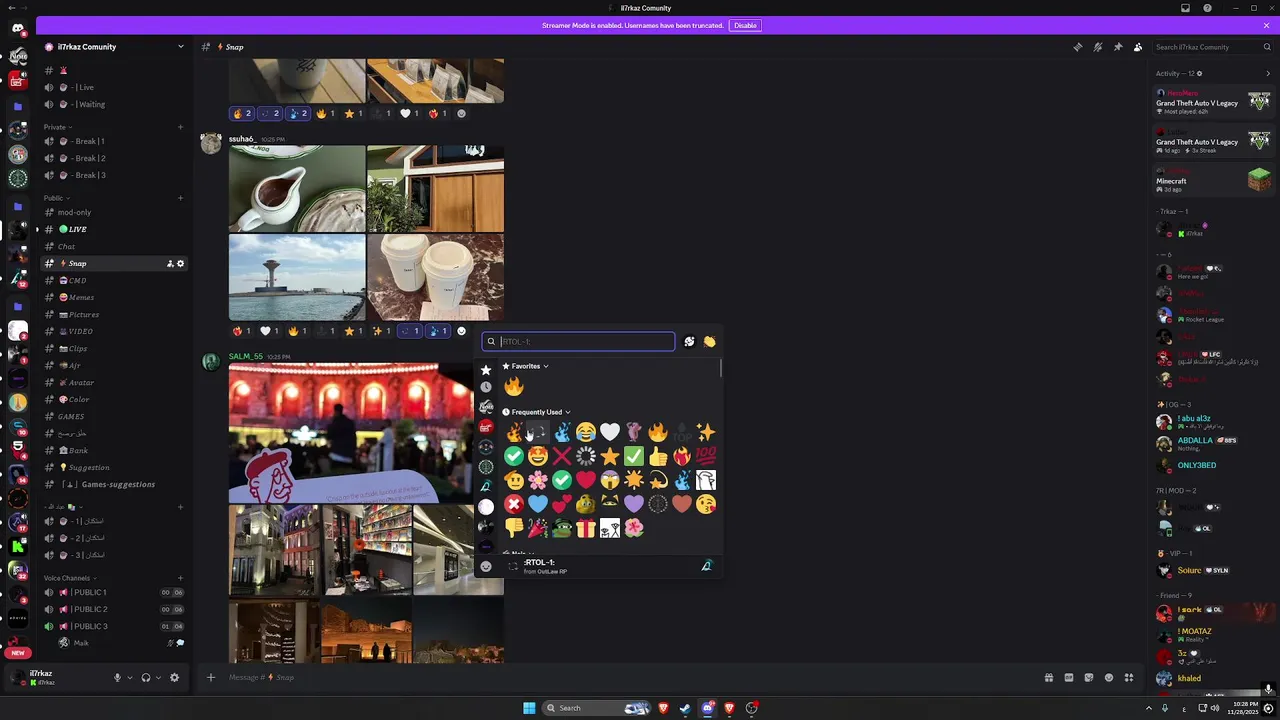Open pinned messages with the pin icon
The height and width of the screenshot is (720, 1280).
click(x=1118, y=47)
